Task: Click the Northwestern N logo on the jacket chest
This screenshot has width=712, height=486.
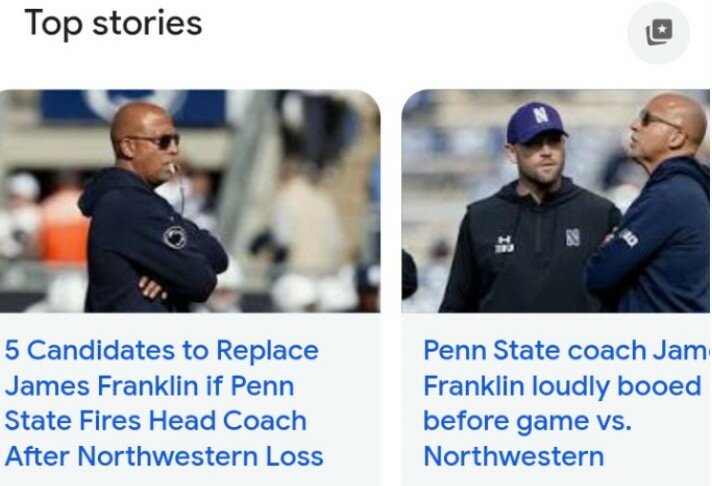Action: coord(573,238)
